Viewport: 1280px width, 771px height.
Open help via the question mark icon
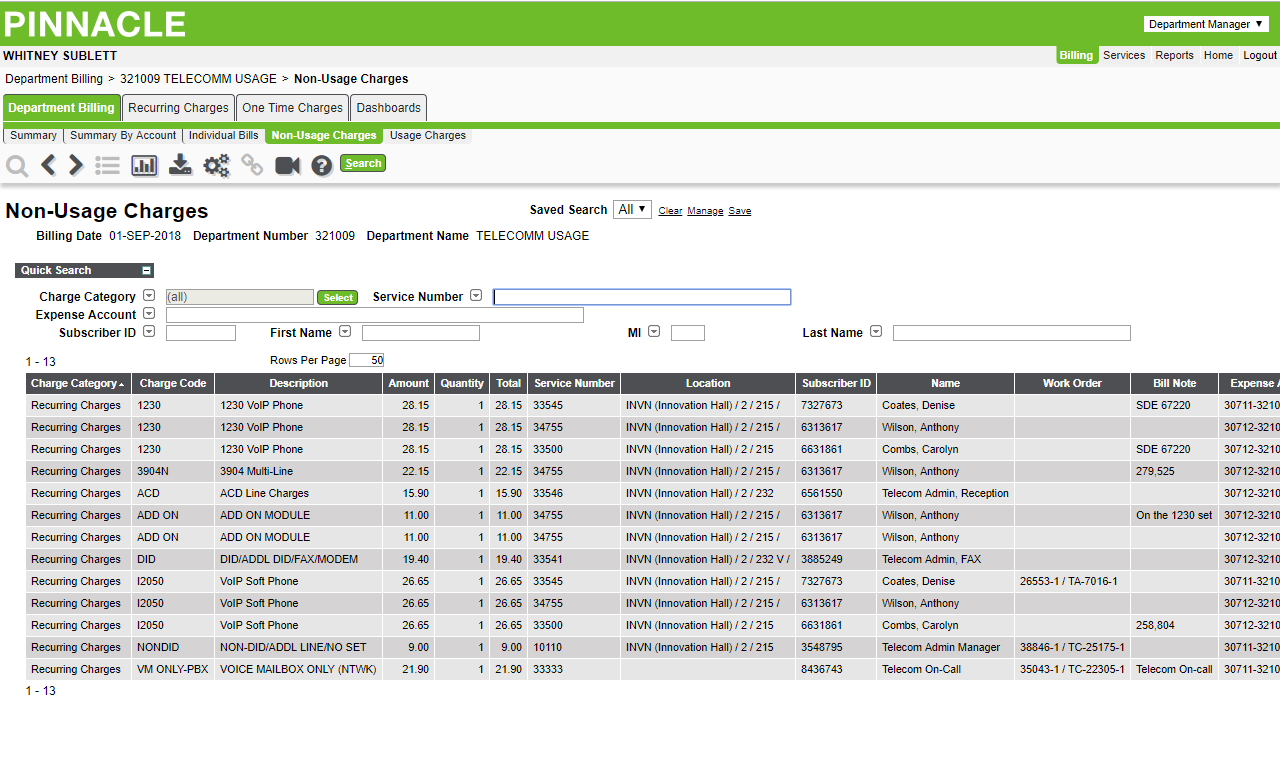321,165
